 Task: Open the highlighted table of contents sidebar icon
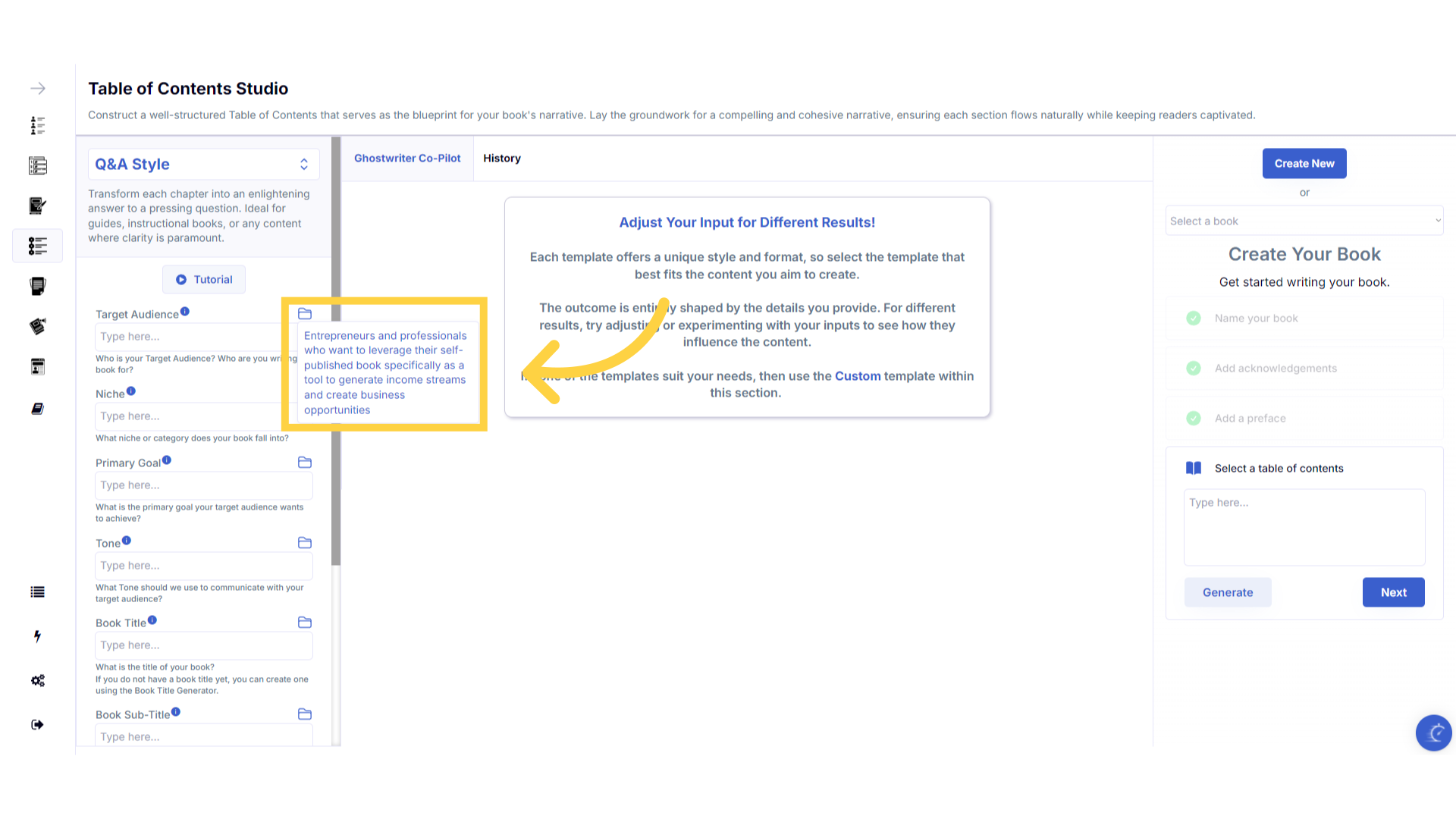pyautogui.click(x=38, y=246)
